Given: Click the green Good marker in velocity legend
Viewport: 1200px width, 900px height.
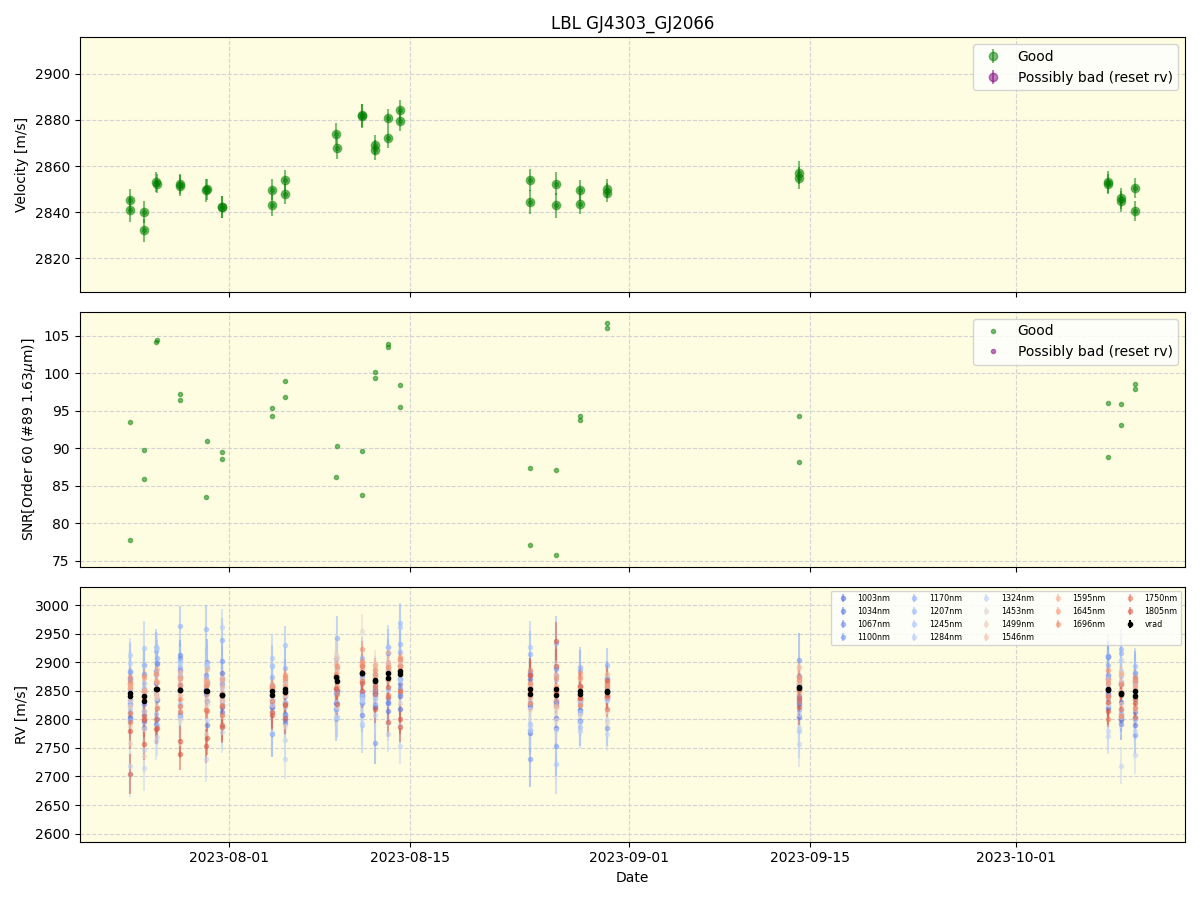Looking at the screenshot, I should 993,57.
